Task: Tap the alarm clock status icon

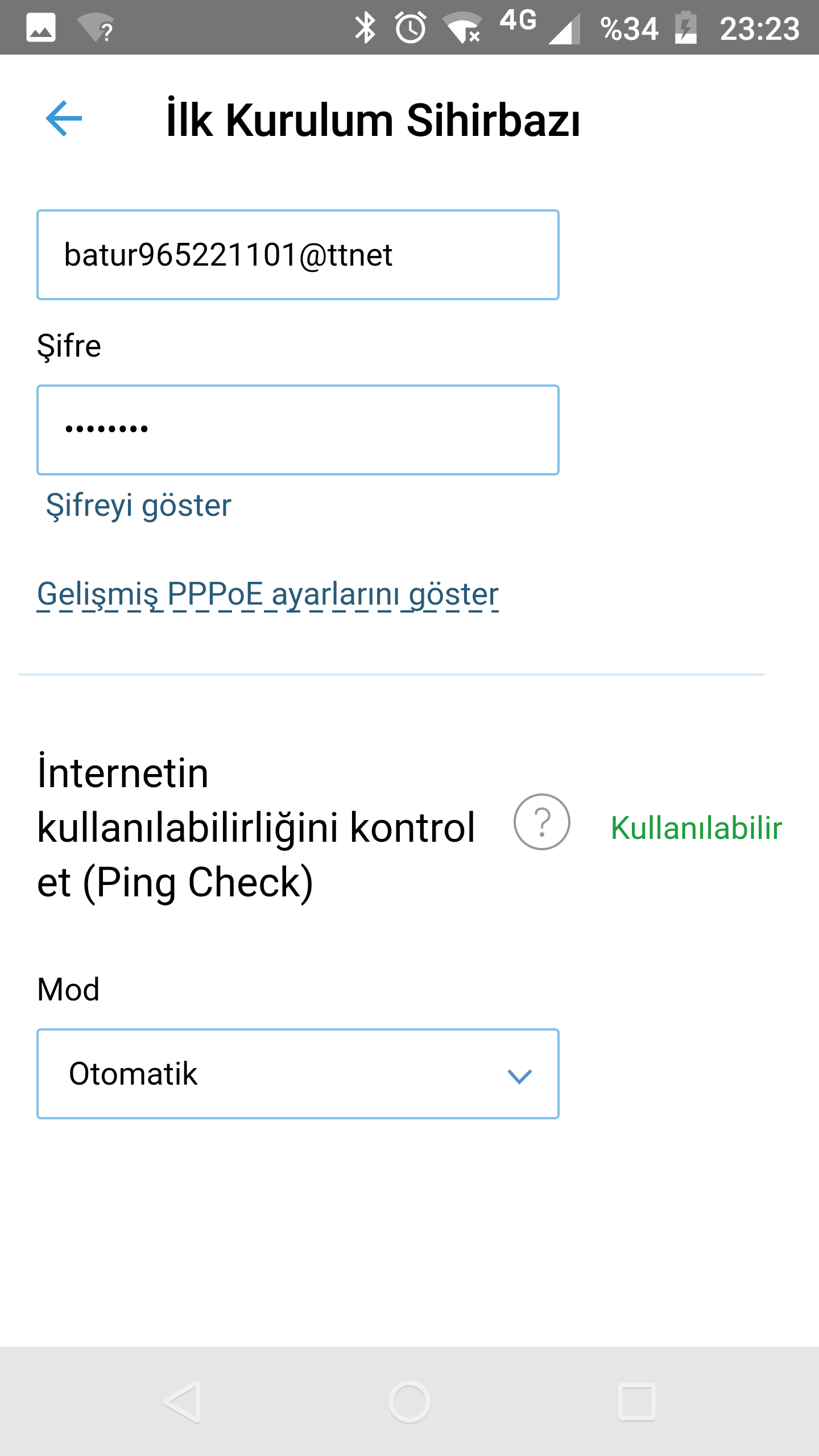Action: click(411, 28)
